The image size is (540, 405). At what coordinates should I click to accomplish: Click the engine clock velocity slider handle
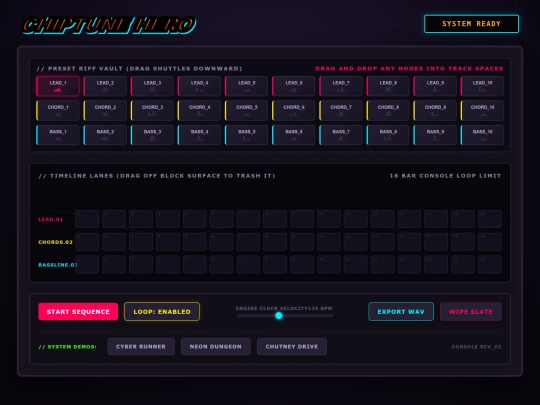[x=279, y=315]
